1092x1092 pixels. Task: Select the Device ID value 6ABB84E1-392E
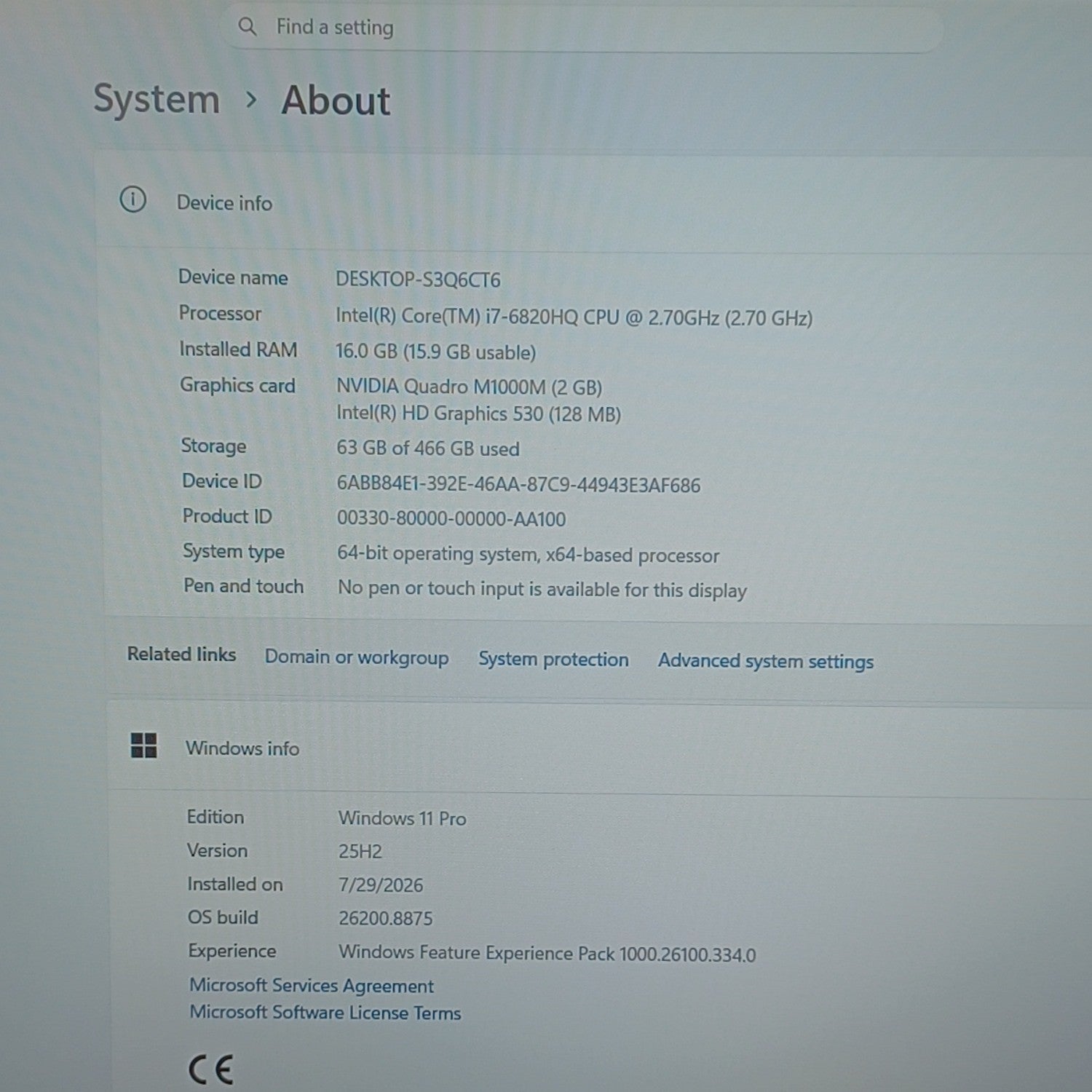518,485
